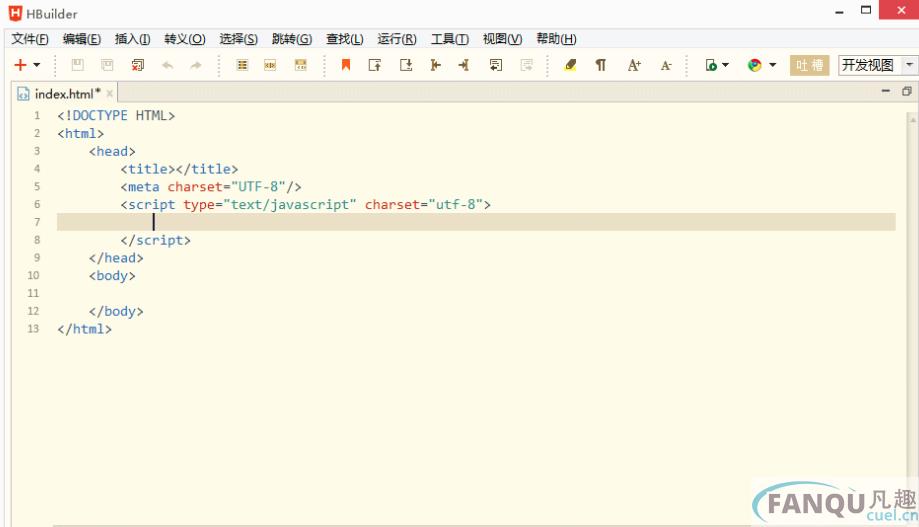Toggle the word wrap icon
The height and width of the screenshot is (527, 919).
tap(496, 65)
